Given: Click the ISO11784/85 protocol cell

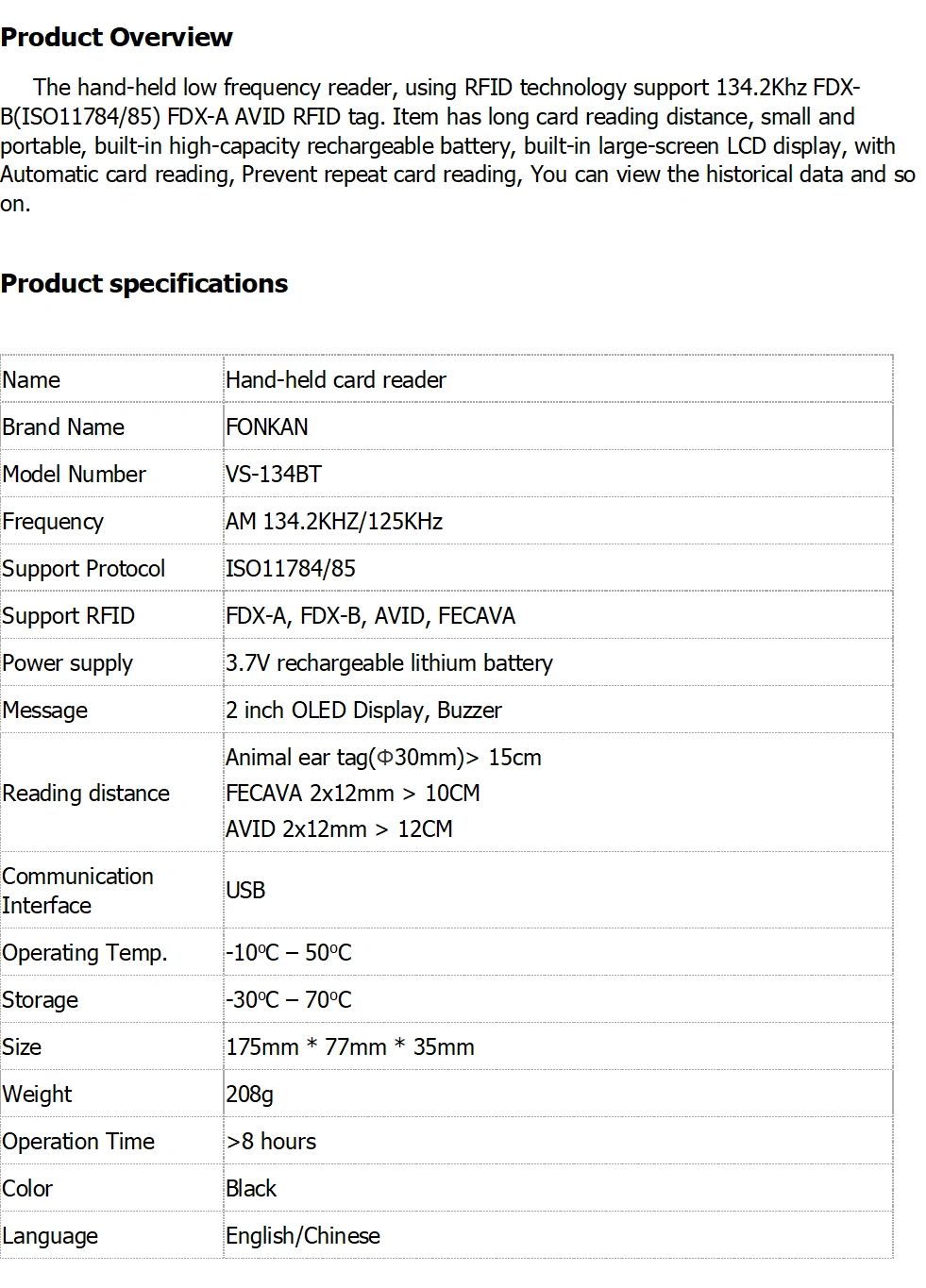Looking at the screenshot, I should [x=558, y=568].
